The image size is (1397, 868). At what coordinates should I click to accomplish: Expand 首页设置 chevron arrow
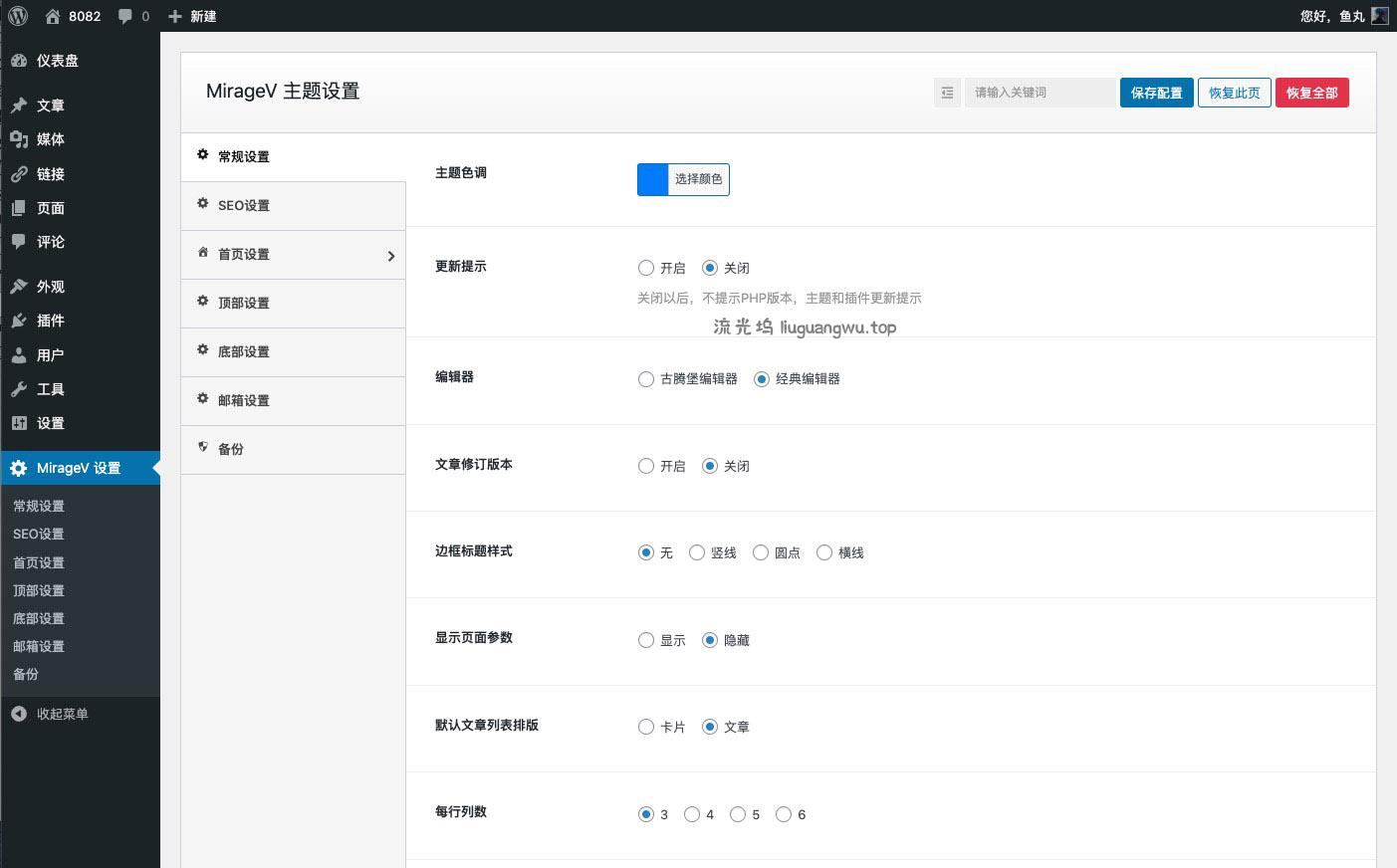(x=390, y=256)
